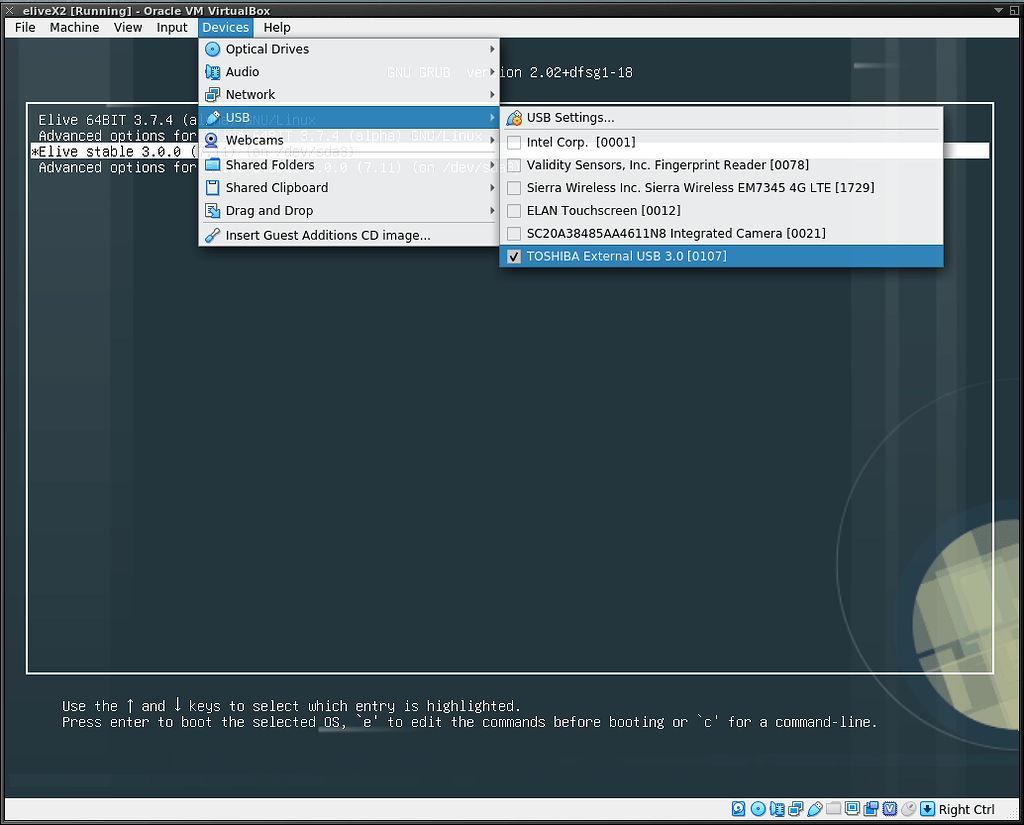Click the USB devices icon in status bar
The image size is (1024, 825).
pos(814,809)
